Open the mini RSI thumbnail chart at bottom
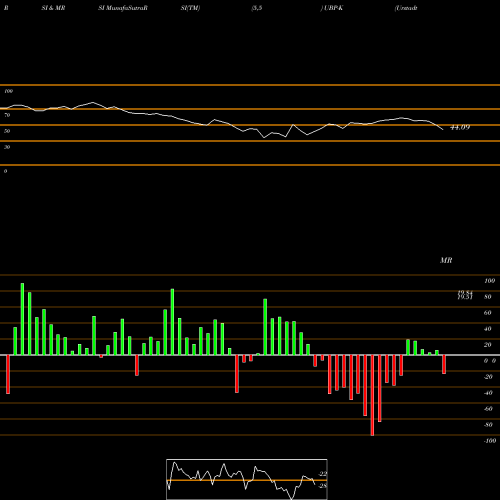Viewport: 500px width, 500px height. 247,479
